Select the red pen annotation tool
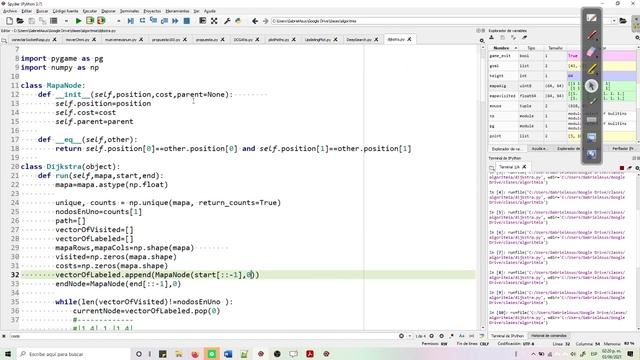Image resolution: width=640 pixels, height=360 pixels. click(x=592, y=35)
